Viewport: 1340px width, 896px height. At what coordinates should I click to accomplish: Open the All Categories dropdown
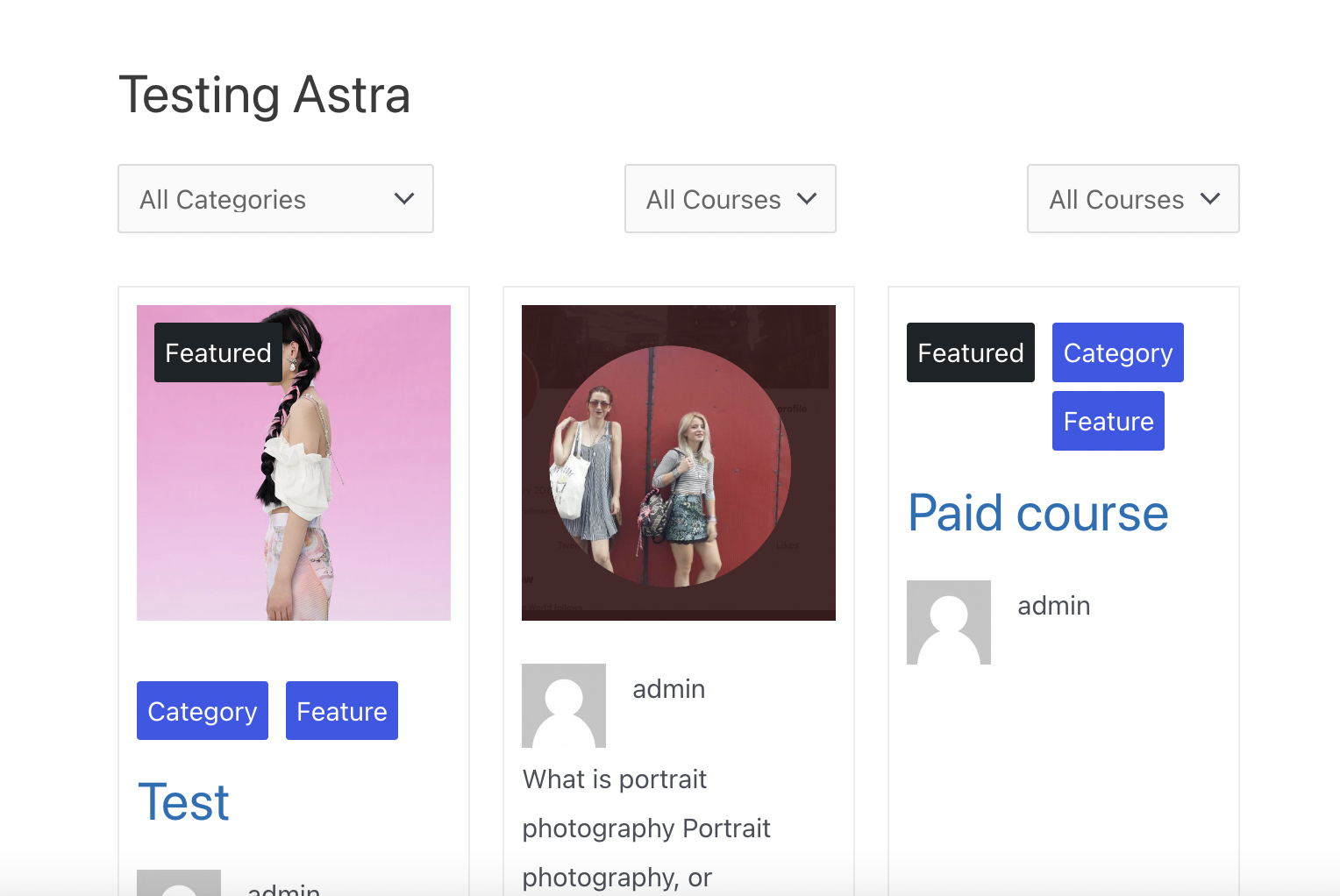[274, 199]
